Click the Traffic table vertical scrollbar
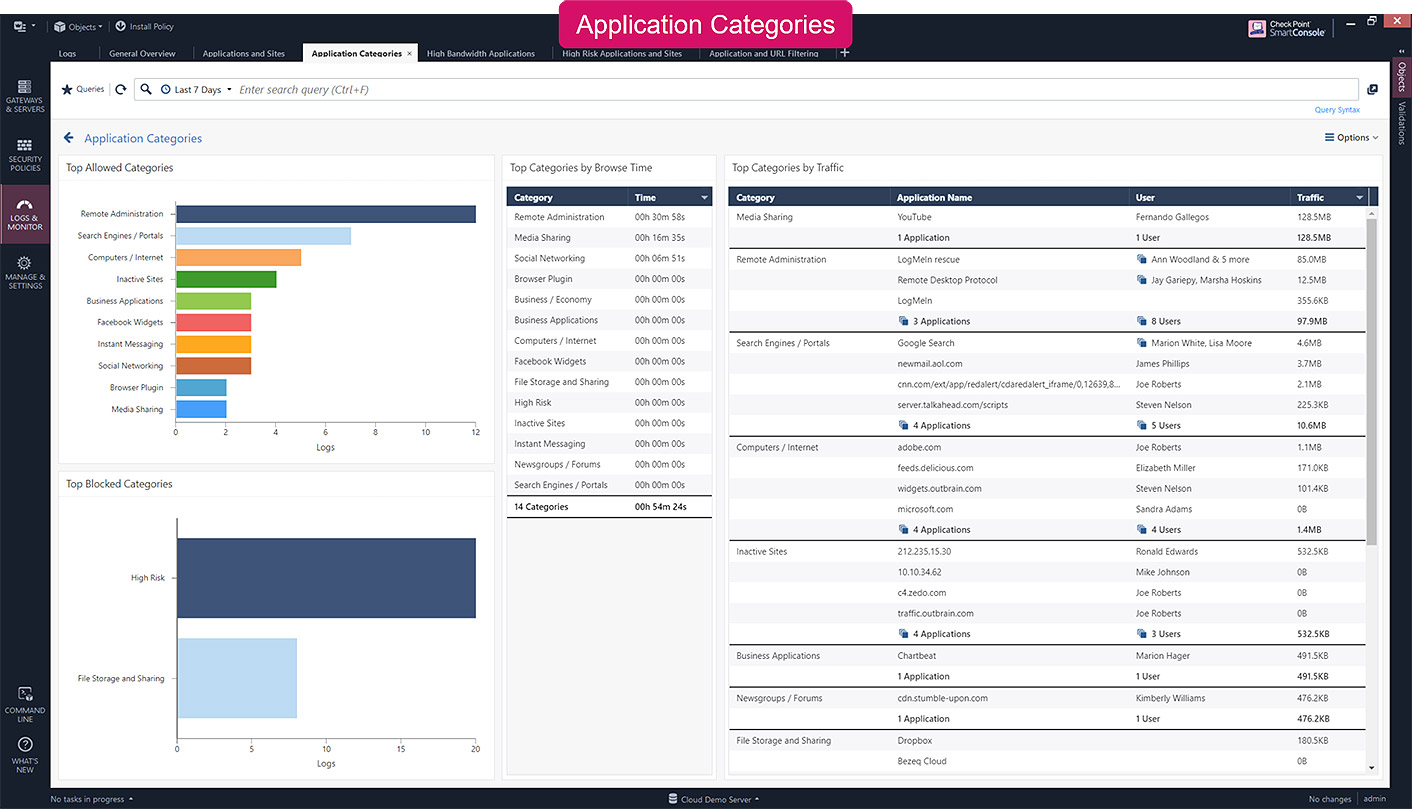Image resolution: width=1412 pixels, height=809 pixels. point(1371,381)
